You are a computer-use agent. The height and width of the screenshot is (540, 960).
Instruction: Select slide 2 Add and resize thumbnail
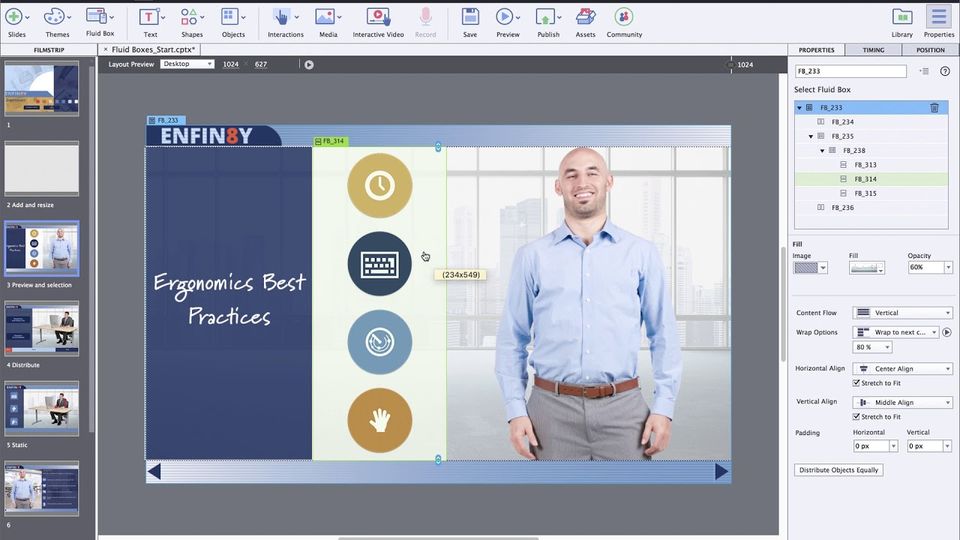(42, 169)
